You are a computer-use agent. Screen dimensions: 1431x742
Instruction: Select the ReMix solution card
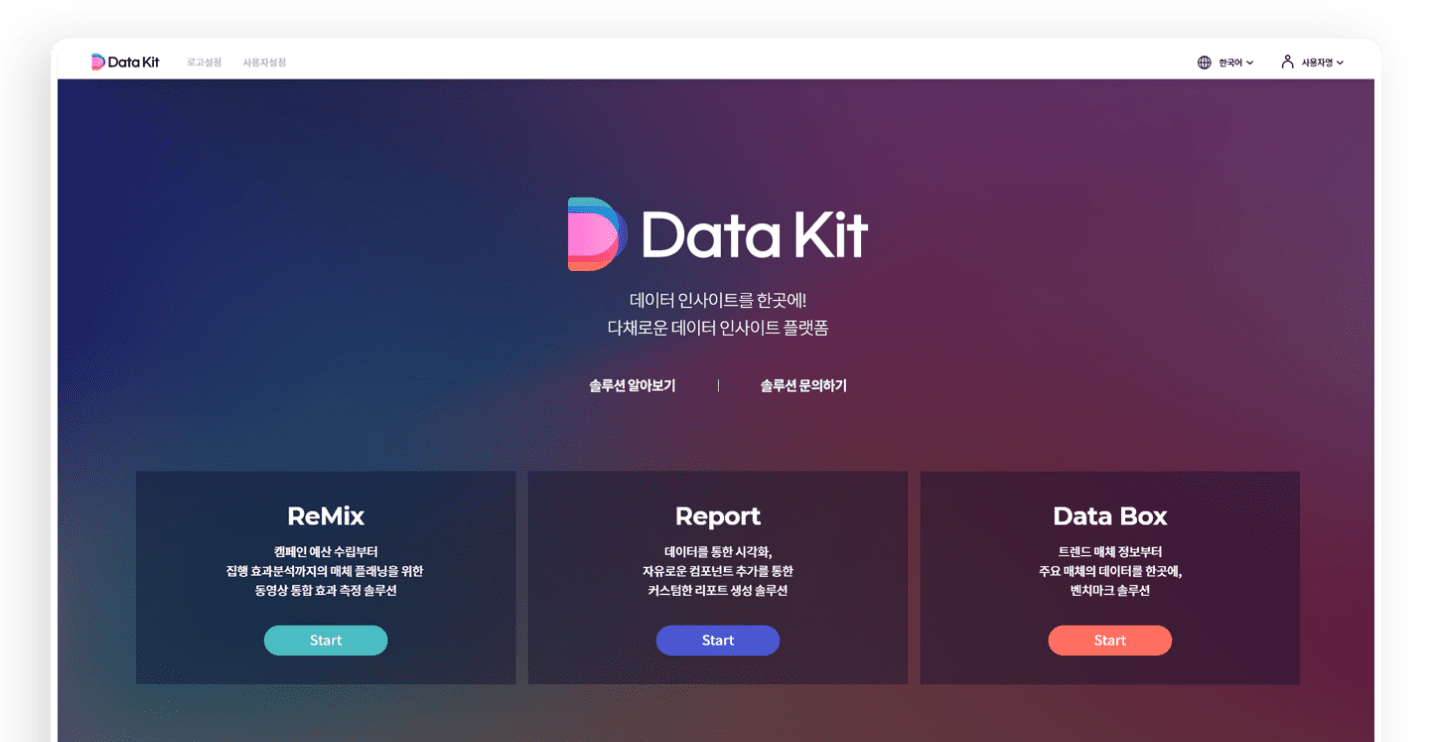point(325,577)
